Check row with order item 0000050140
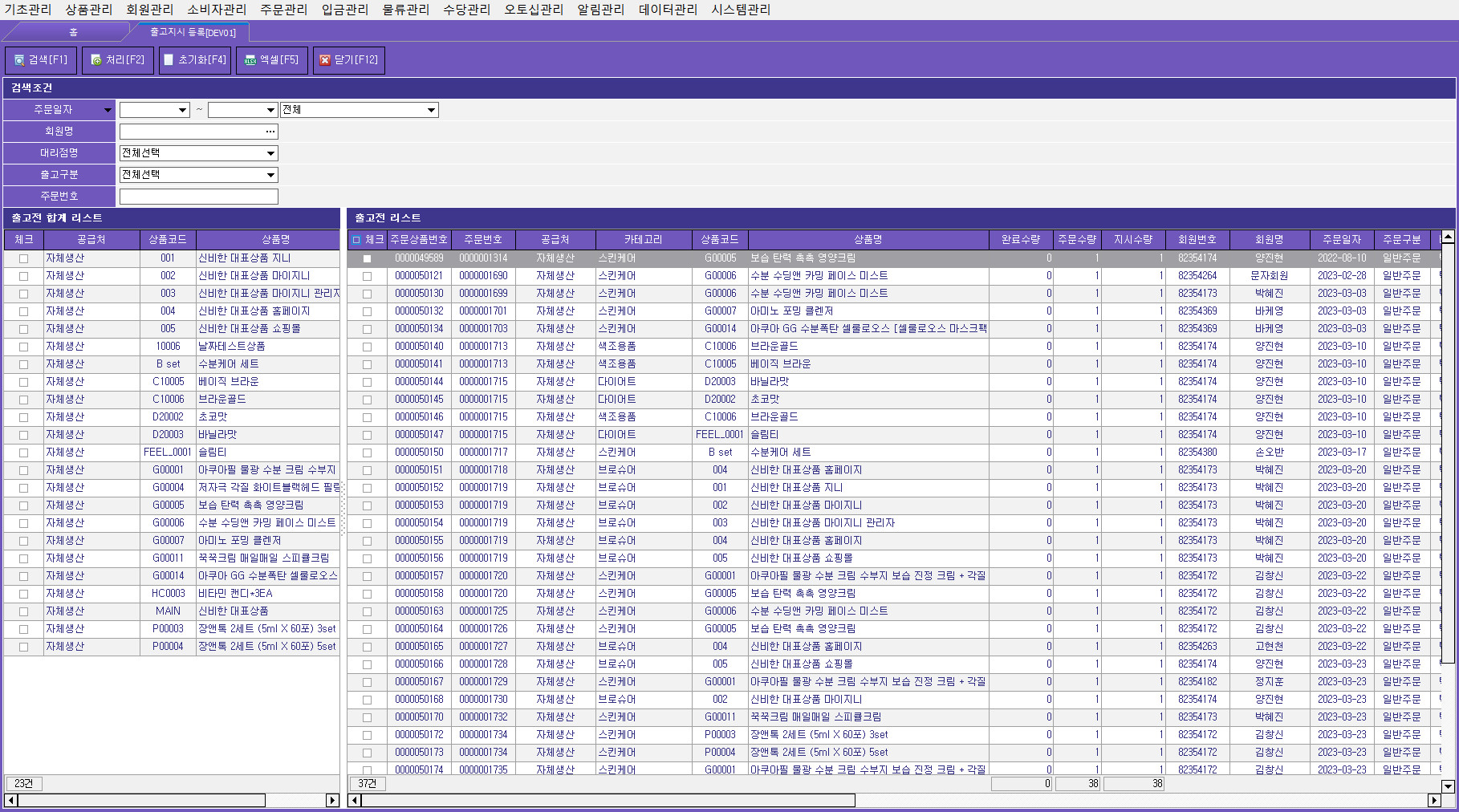Image resolution: width=1459 pixels, height=812 pixels. (x=367, y=347)
